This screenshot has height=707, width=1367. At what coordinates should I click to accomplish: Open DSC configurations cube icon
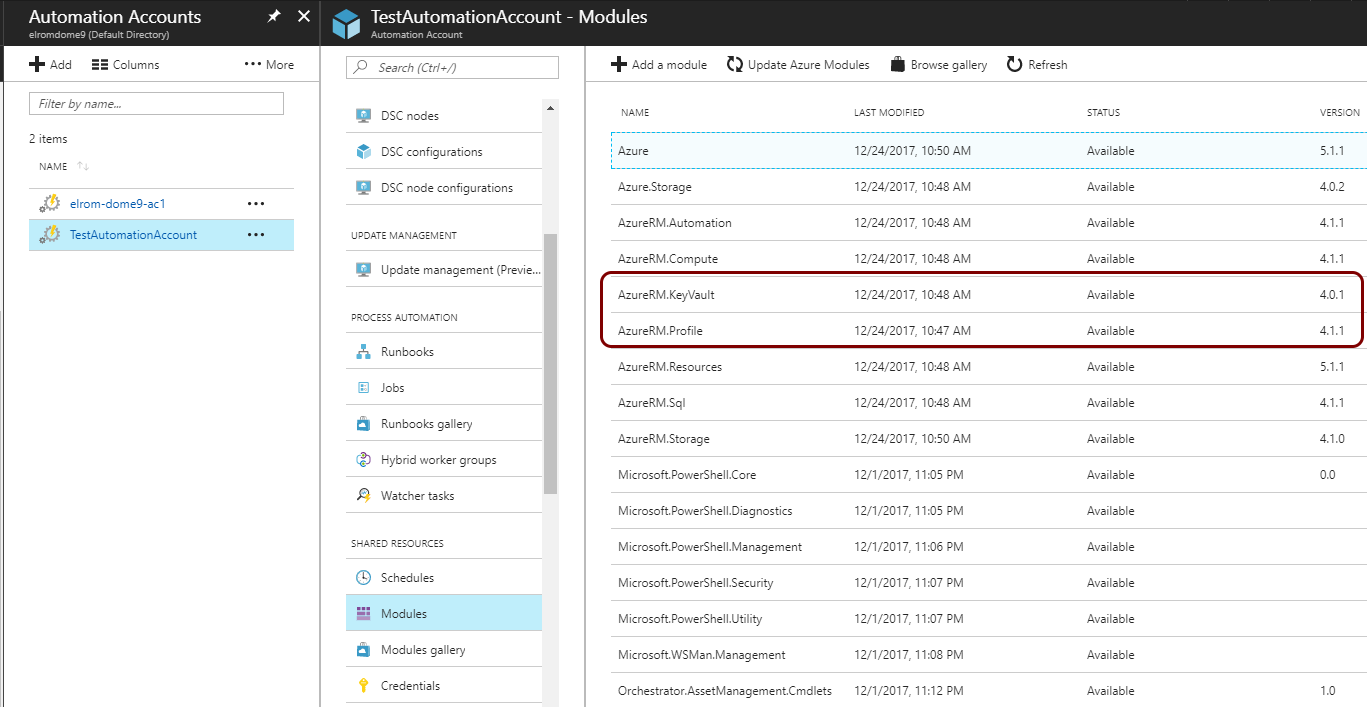tap(363, 152)
